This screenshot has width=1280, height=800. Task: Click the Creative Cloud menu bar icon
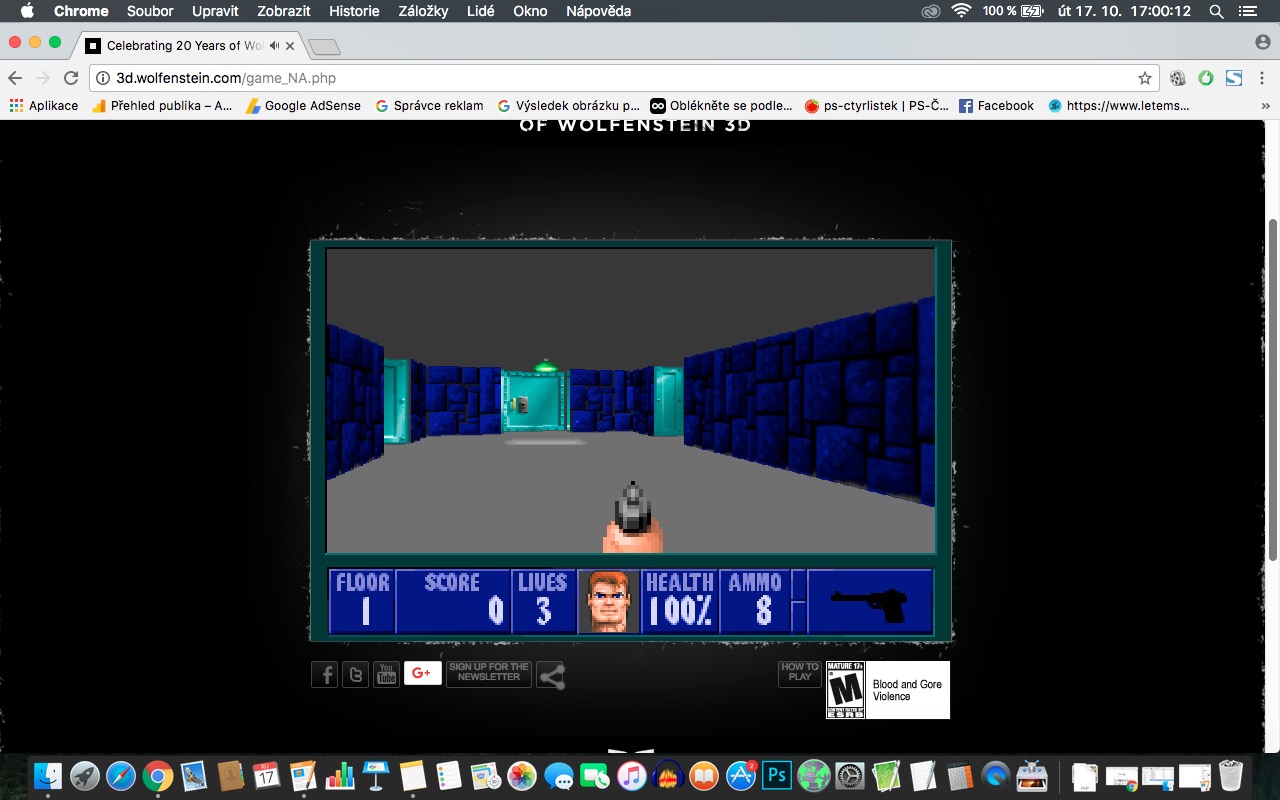(931, 11)
